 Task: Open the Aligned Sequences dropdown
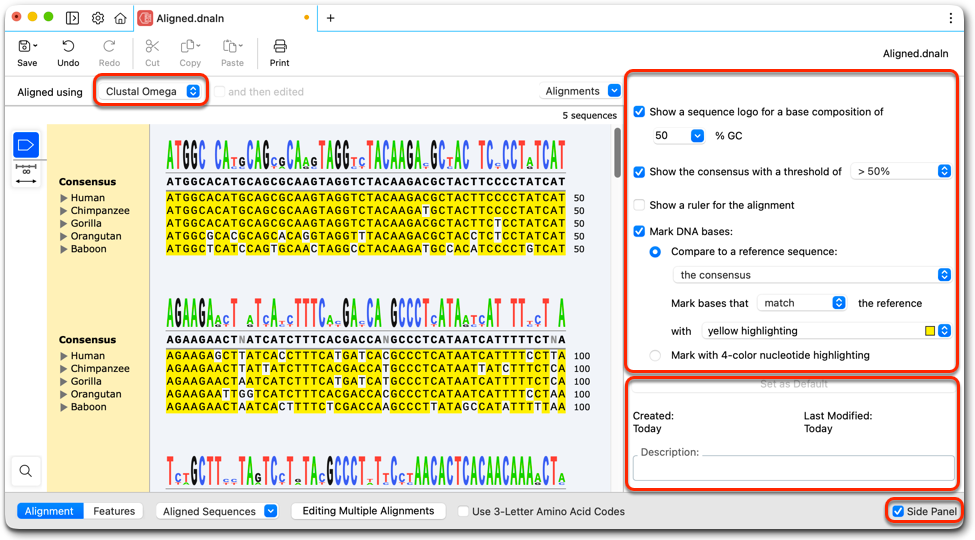tap(216, 511)
